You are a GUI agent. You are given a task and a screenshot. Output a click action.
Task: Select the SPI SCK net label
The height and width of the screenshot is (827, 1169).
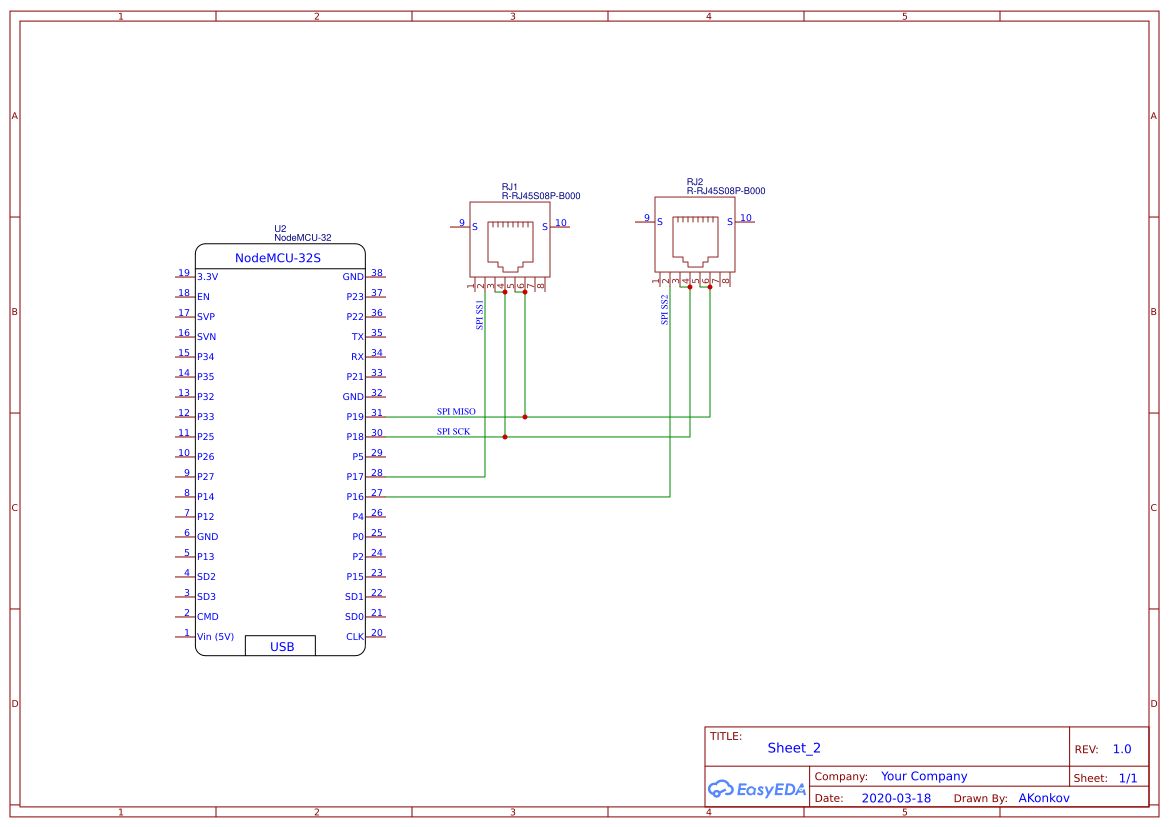(x=452, y=430)
